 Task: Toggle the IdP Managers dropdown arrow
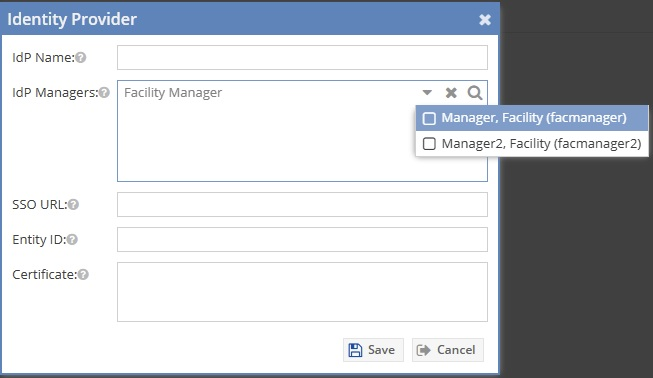(x=427, y=92)
